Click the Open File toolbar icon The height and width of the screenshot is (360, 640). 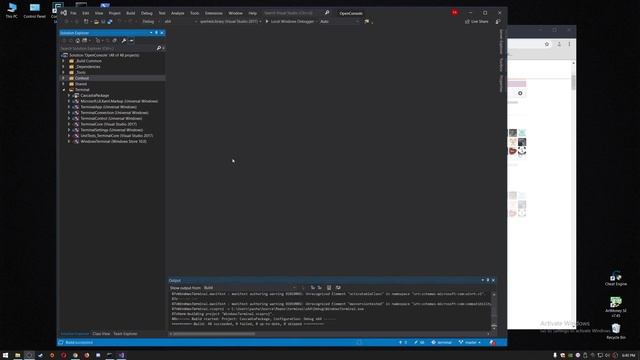point(96,21)
